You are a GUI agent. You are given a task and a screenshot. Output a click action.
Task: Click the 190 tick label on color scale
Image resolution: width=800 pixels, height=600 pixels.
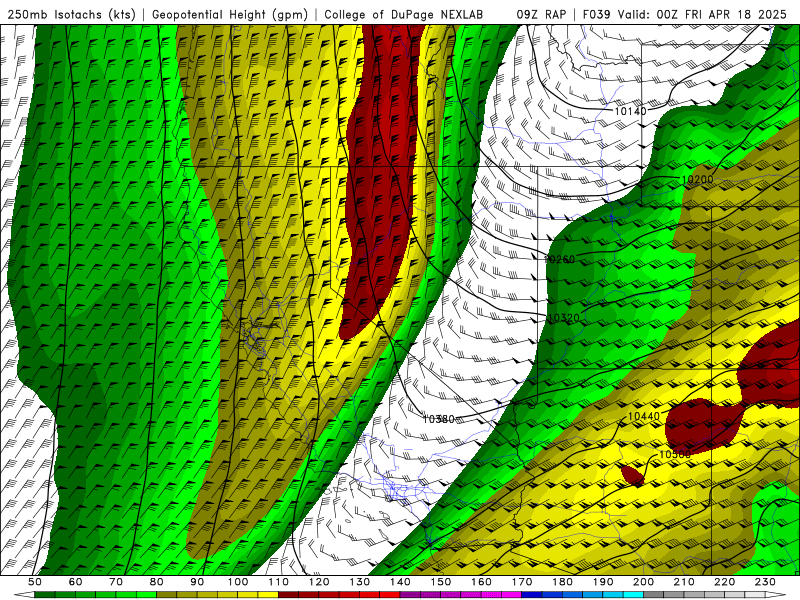tap(603, 582)
